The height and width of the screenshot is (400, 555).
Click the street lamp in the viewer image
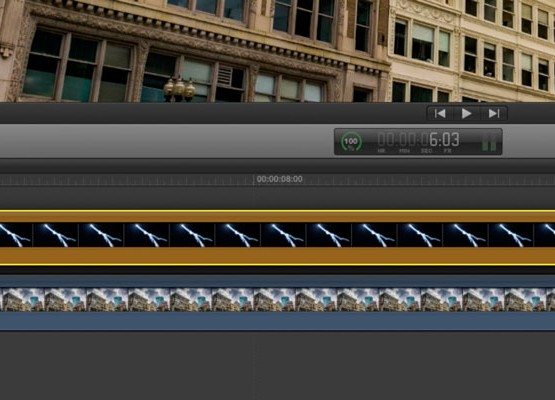pos(179,88)
